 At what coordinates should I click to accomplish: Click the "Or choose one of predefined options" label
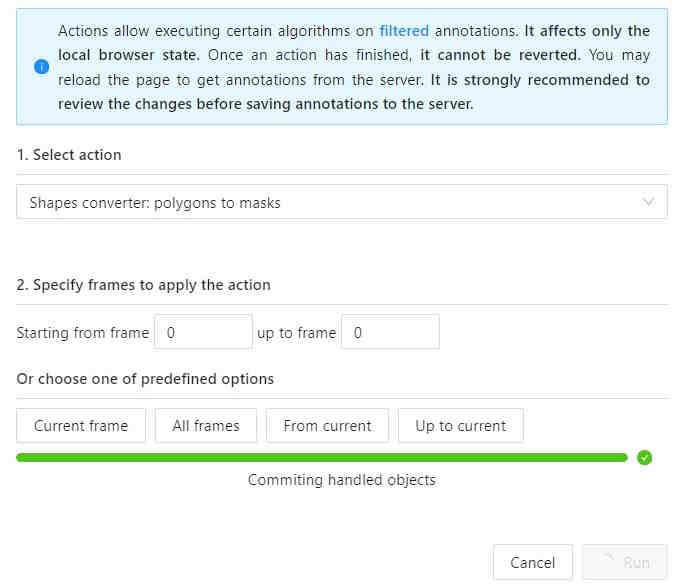(145, 379)
